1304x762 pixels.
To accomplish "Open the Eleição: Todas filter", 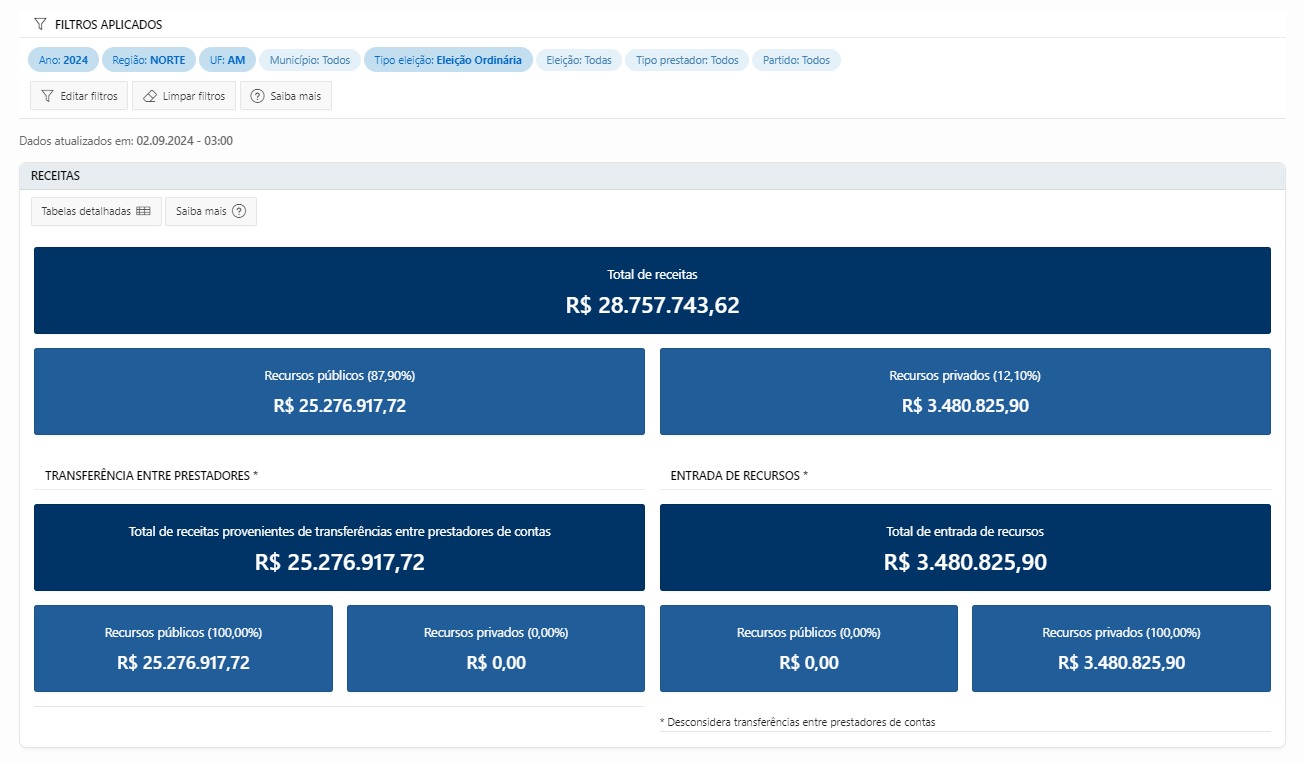I will 579,60.
